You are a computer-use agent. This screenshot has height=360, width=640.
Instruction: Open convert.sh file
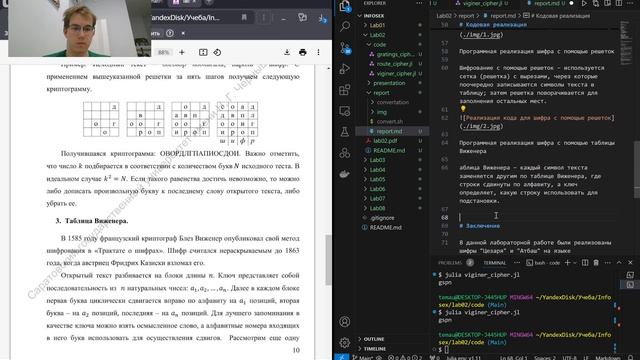coord(390,122)
